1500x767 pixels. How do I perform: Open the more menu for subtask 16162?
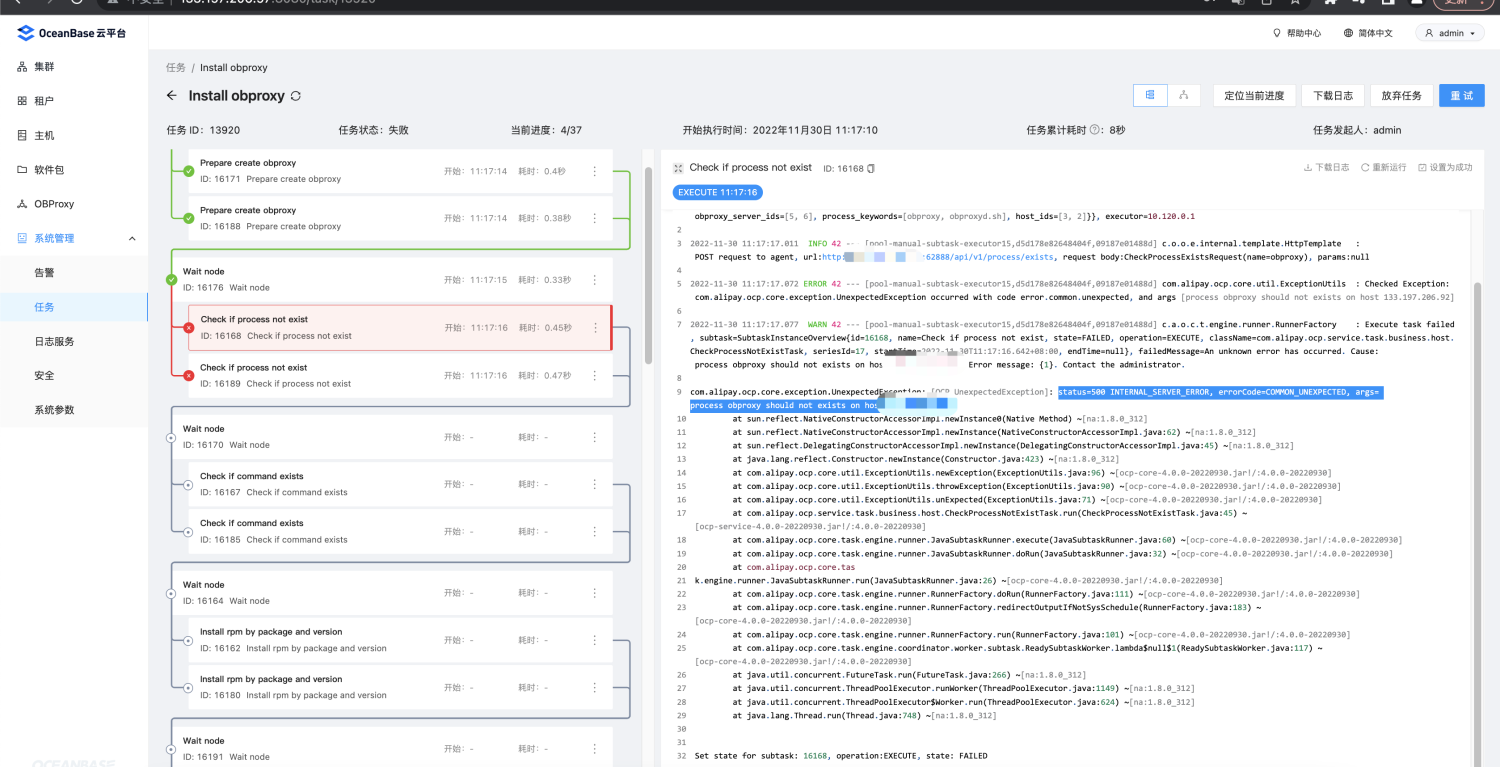pyautogui.click(x=595, y=640)
